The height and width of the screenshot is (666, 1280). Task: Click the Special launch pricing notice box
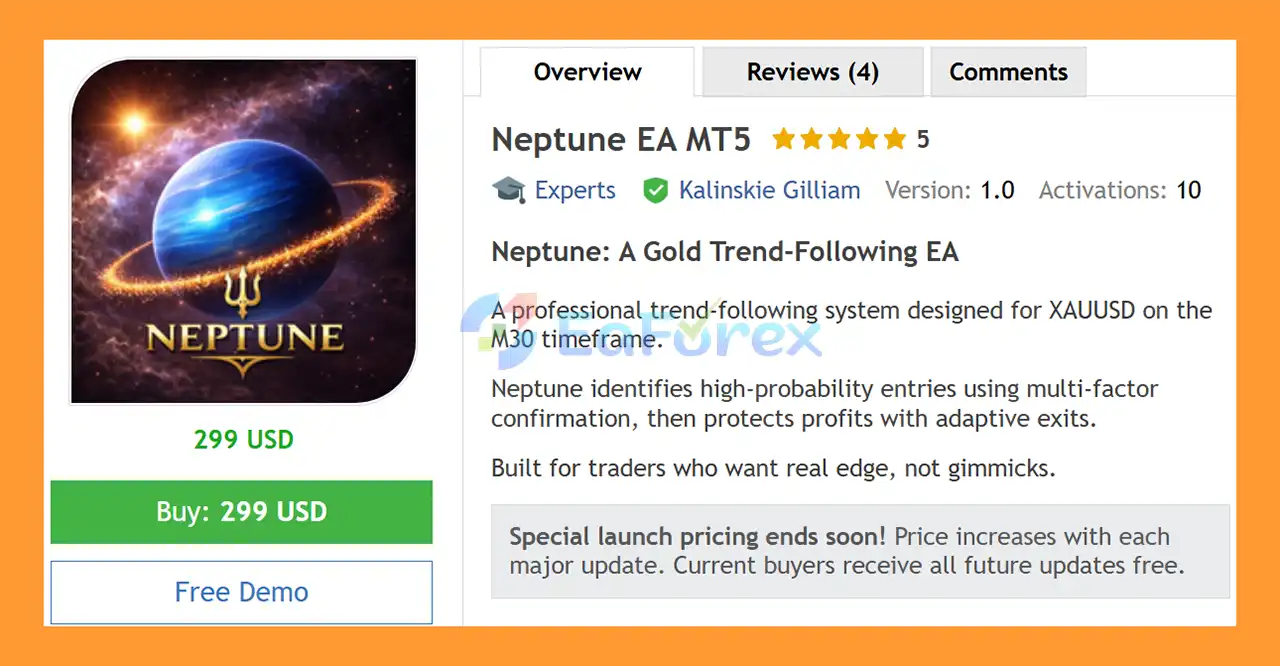(860, 551)
